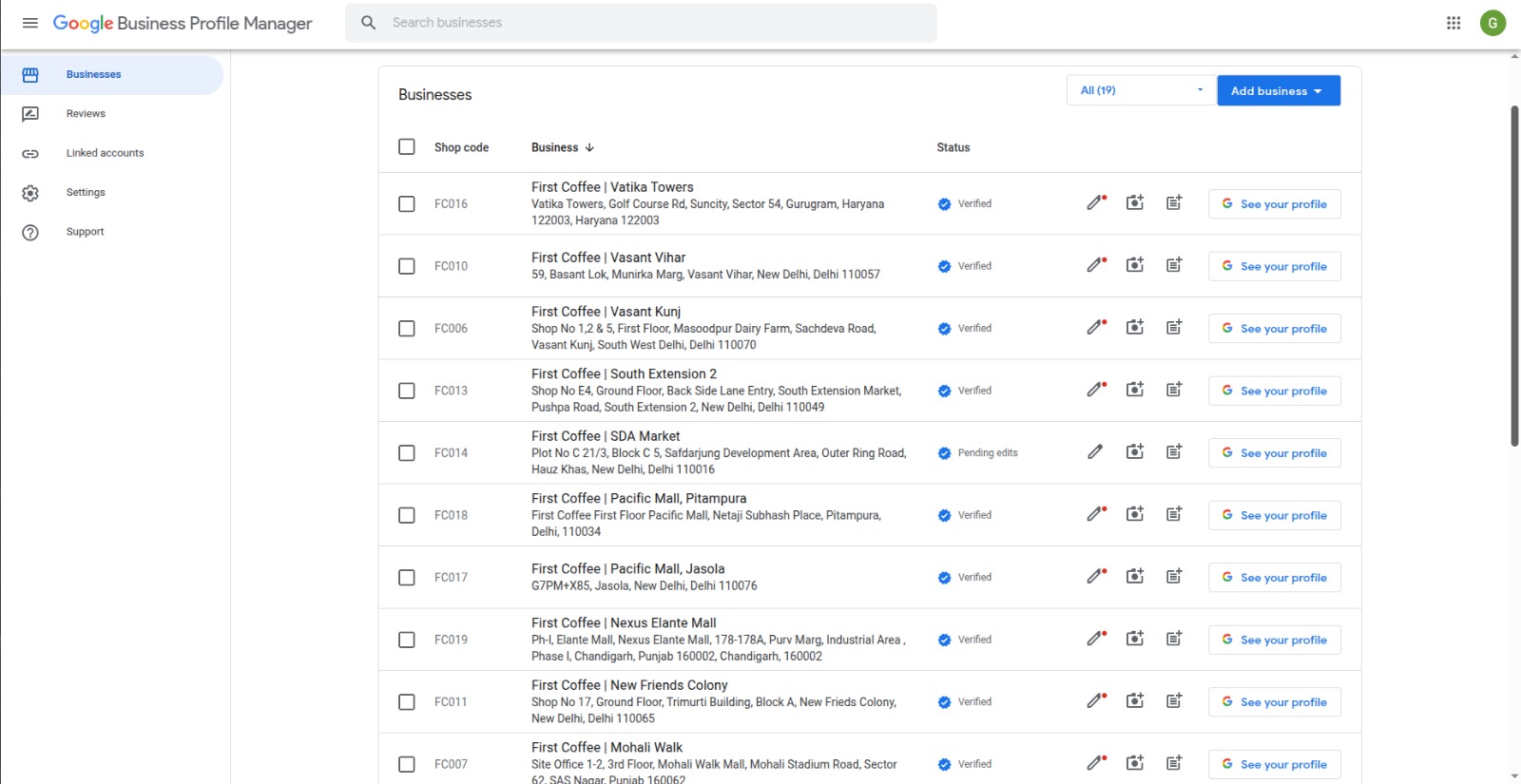This screenshot has width=1521, height=784.
Task: Open the main hamburger menu
Action: tap(30, 23)
